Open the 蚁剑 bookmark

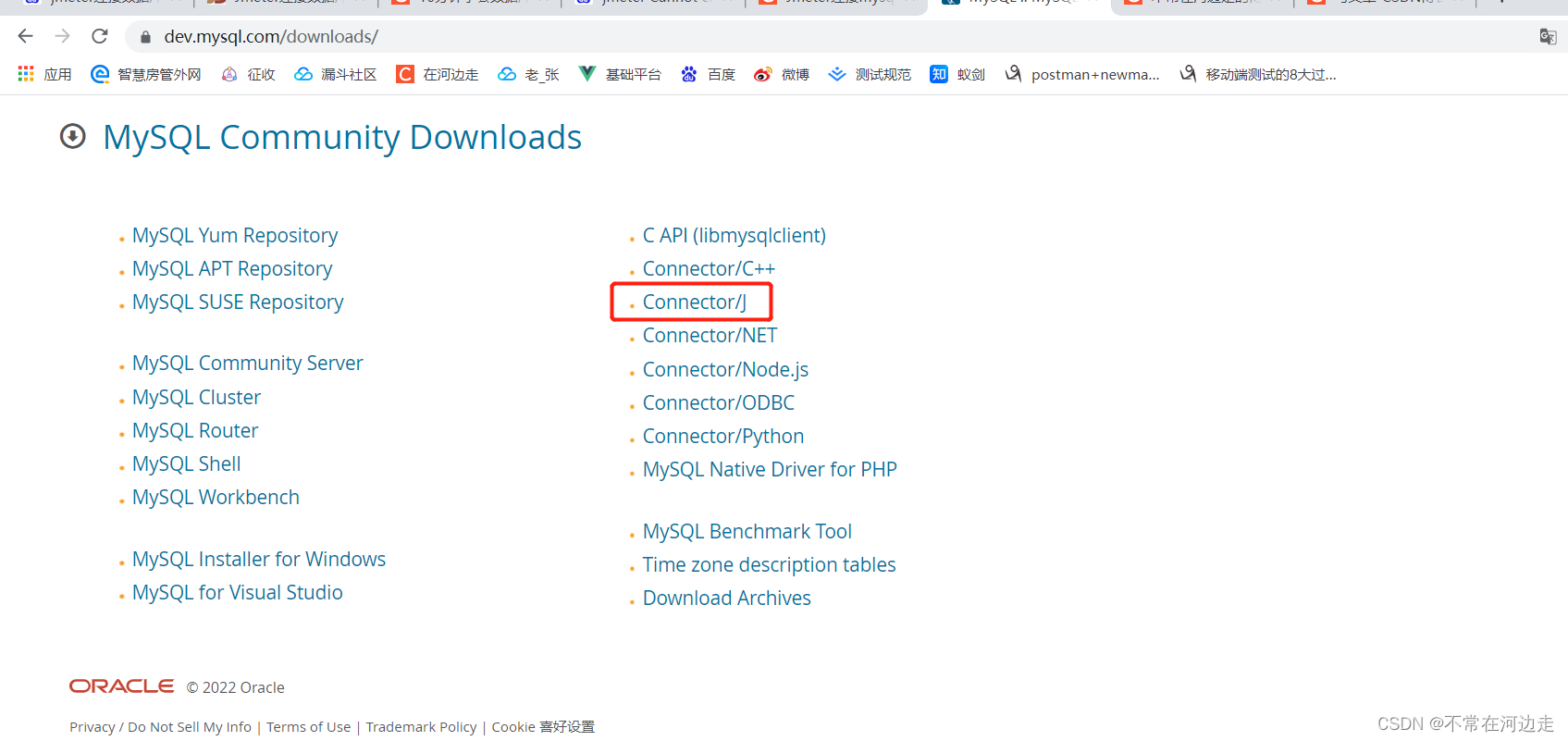(x=957, y=74)
